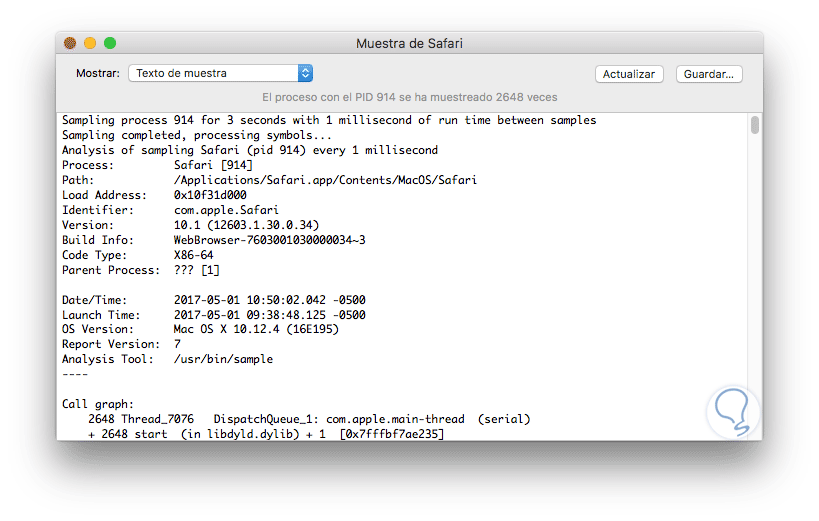The width and height of the screenshot is (819, 521).
Task: Open the "Texto de muestra" dropdown
Action: 221,73
